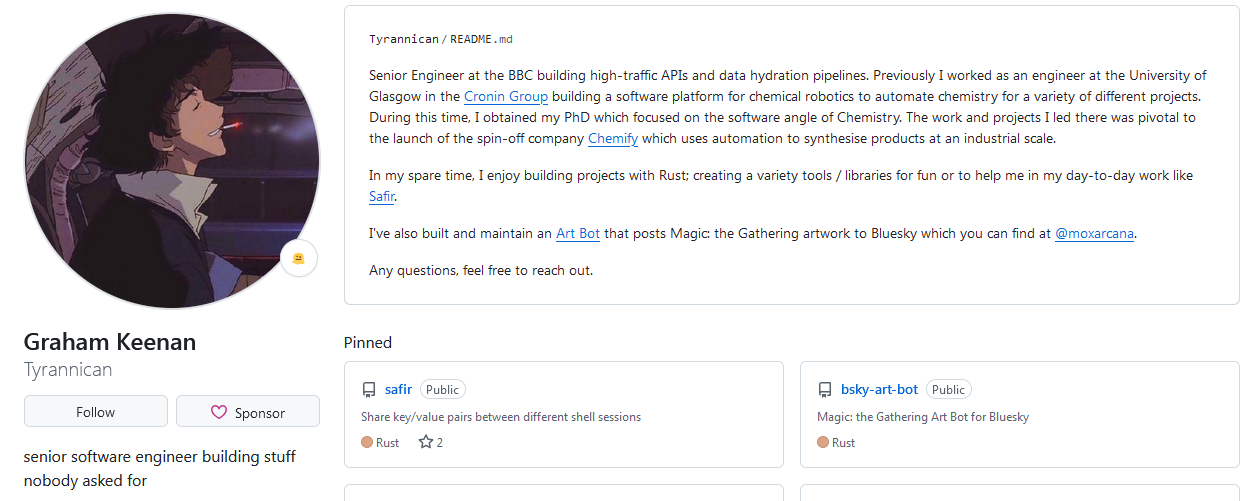Click the Public badge next to bsky-art-bot
Image resolution: width=1246 pixels, height=501 pixels.
949,390
